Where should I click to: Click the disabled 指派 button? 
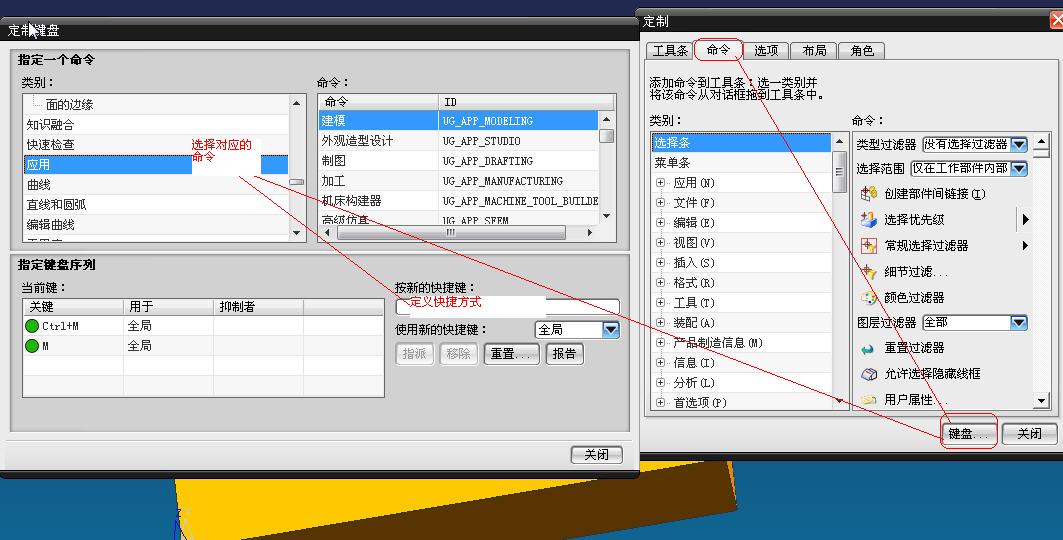pos(414,354)
